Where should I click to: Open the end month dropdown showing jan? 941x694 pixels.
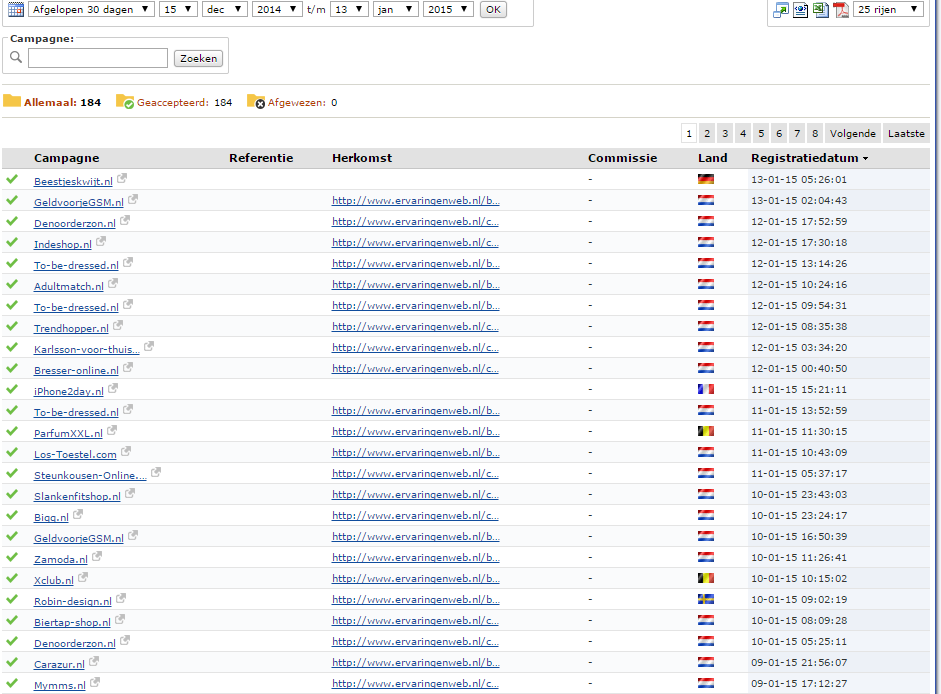coord(395,9)
